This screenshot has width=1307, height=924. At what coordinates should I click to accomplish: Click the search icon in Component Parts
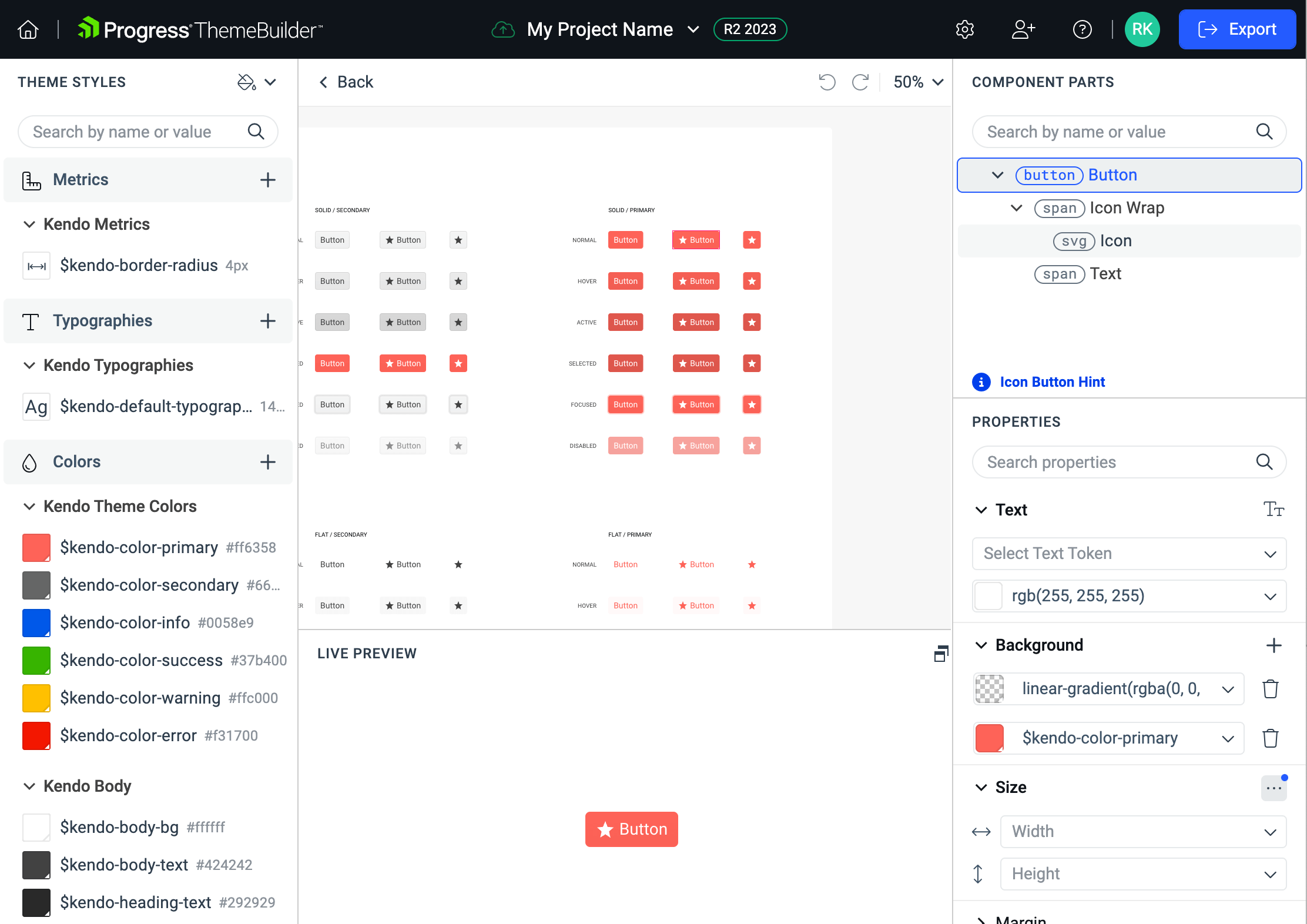(1265, 131)
